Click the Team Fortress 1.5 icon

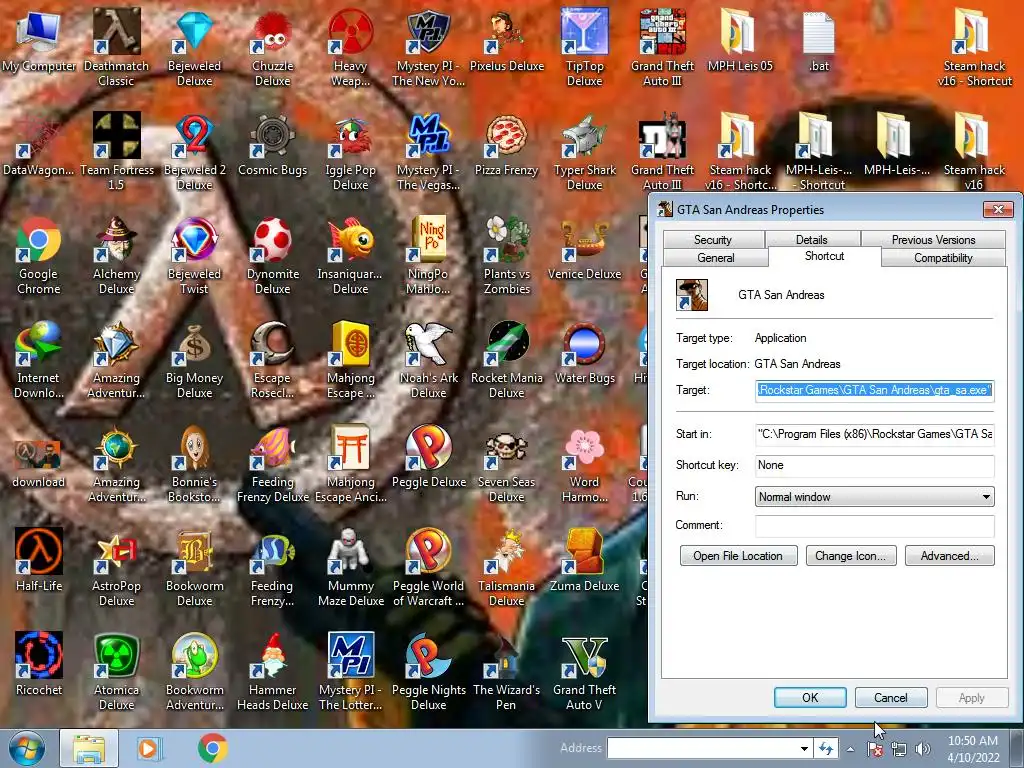coord(116,135)
